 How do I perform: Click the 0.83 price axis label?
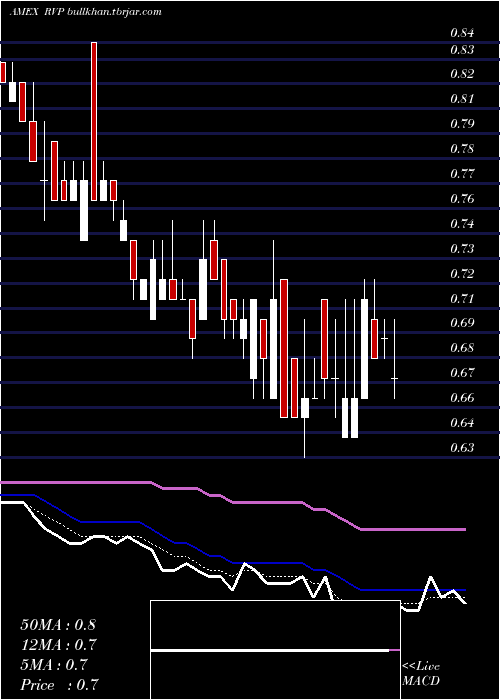coord(462,50)
